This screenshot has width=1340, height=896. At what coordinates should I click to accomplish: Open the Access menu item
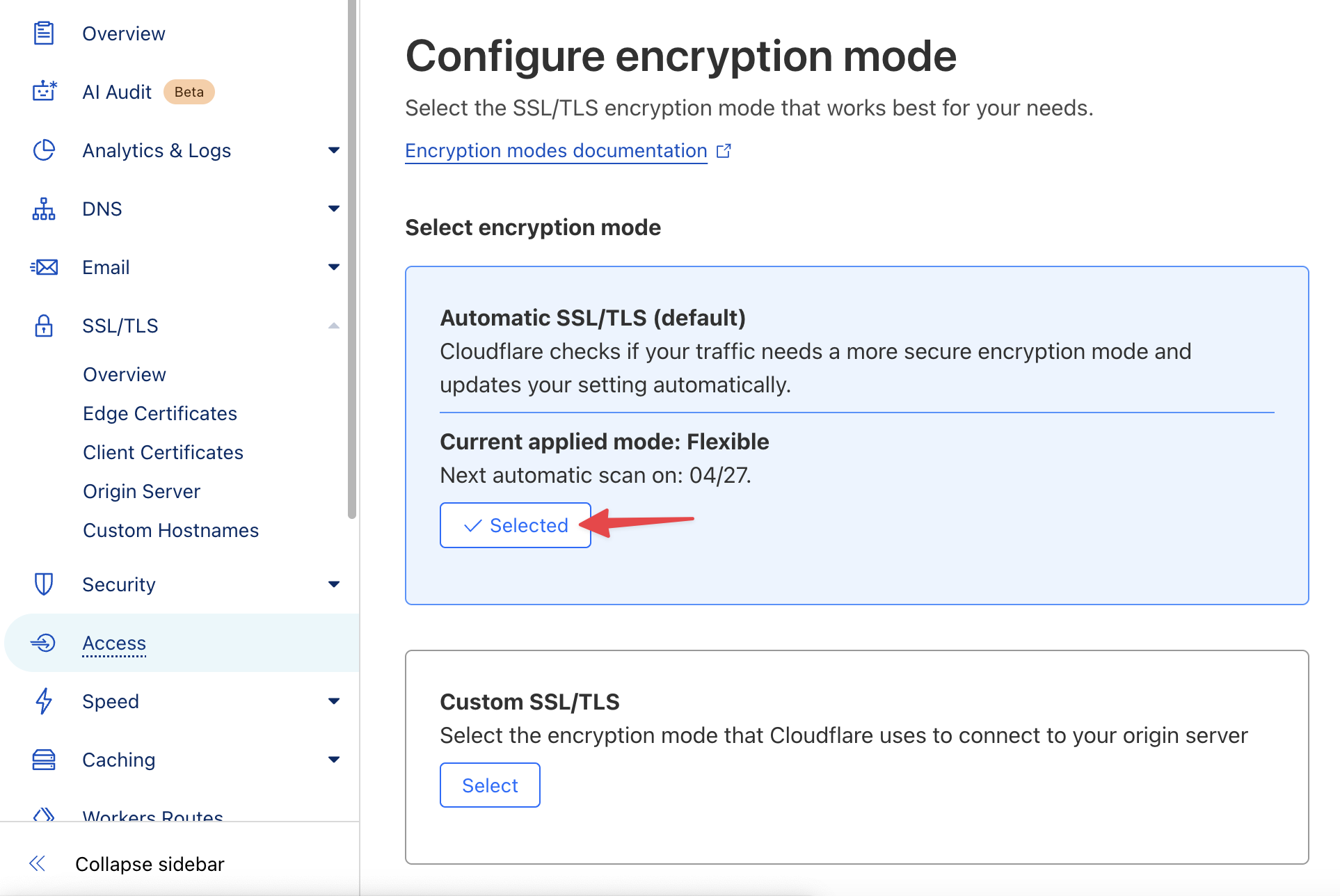point(114,643)
